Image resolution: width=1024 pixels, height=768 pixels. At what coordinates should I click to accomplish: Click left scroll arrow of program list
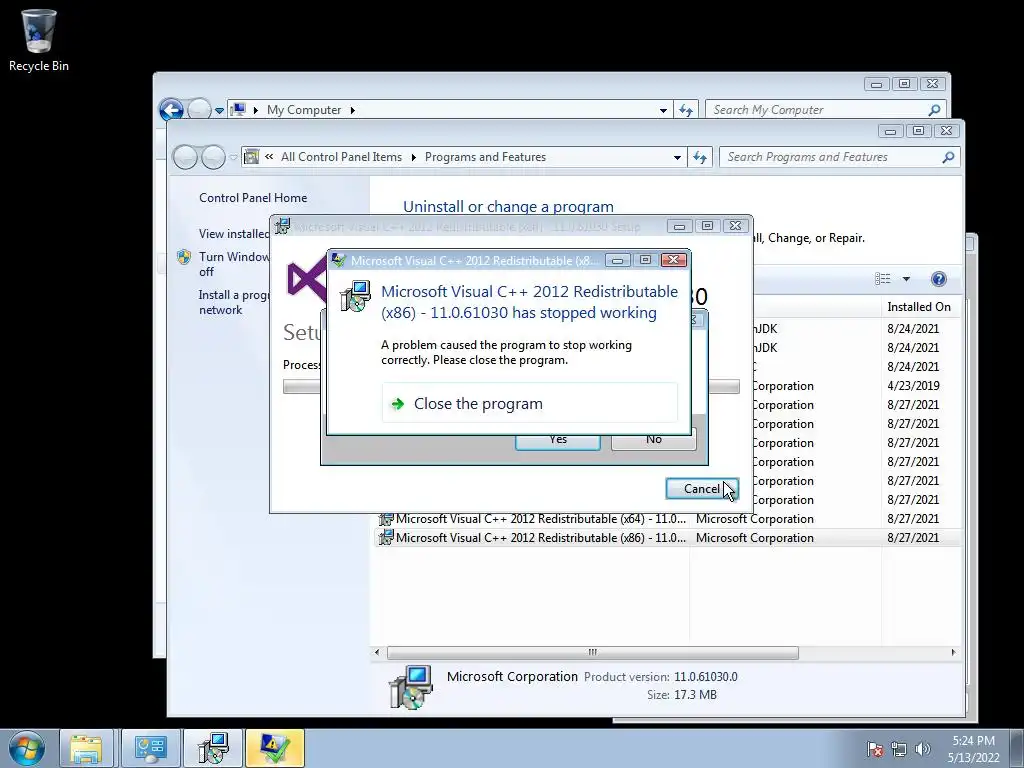pos(377,652)
